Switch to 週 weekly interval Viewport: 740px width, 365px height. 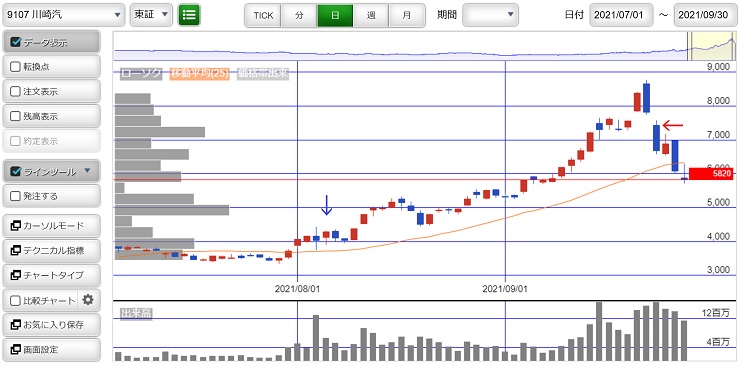(371, 16)
